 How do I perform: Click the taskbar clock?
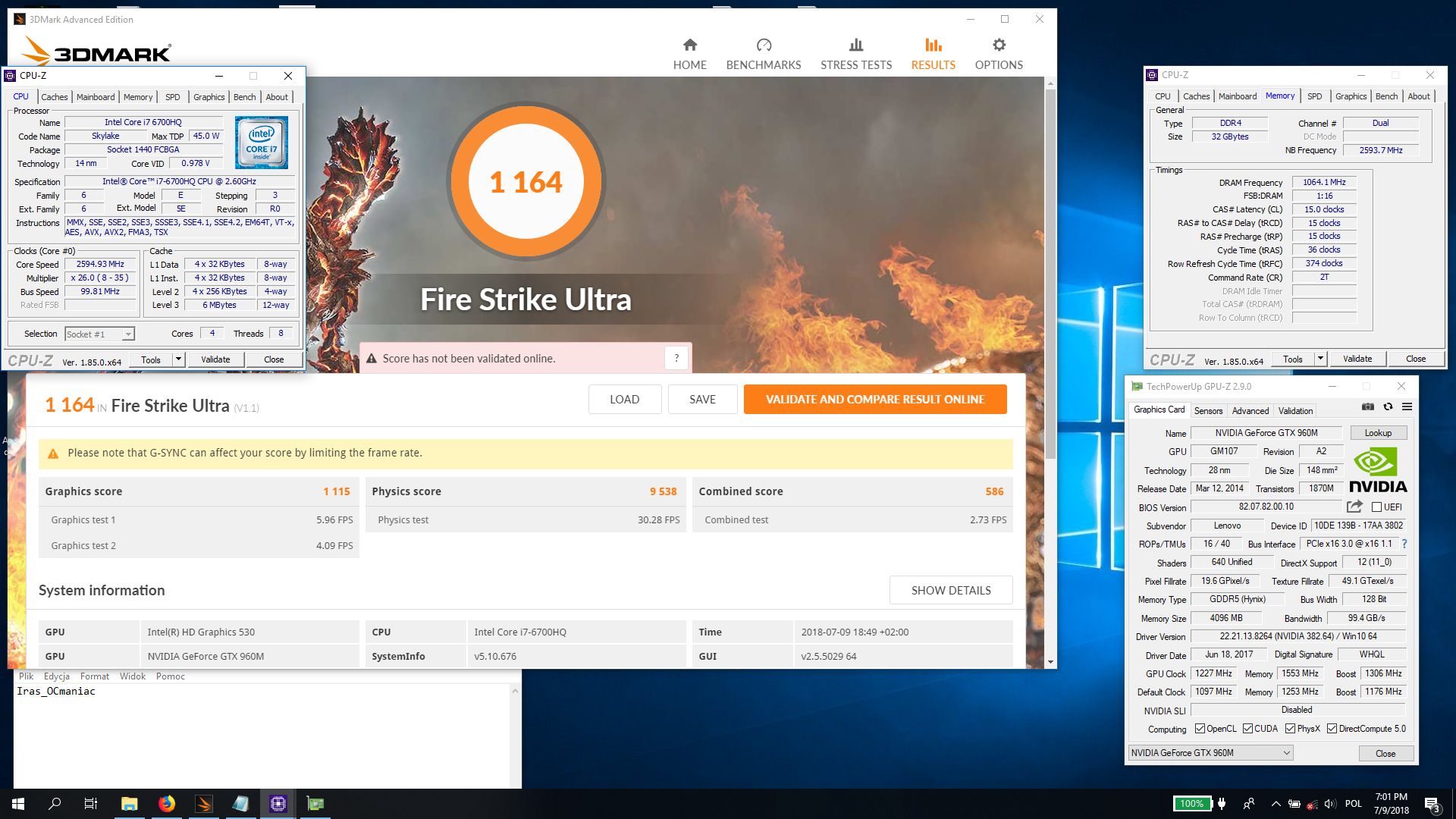point(1391,804)
